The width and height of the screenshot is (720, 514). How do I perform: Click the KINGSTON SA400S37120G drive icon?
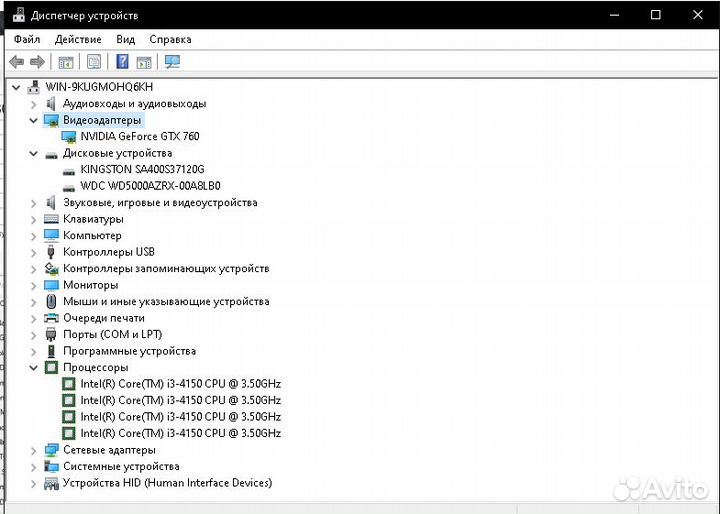click(x=68, y=170)
